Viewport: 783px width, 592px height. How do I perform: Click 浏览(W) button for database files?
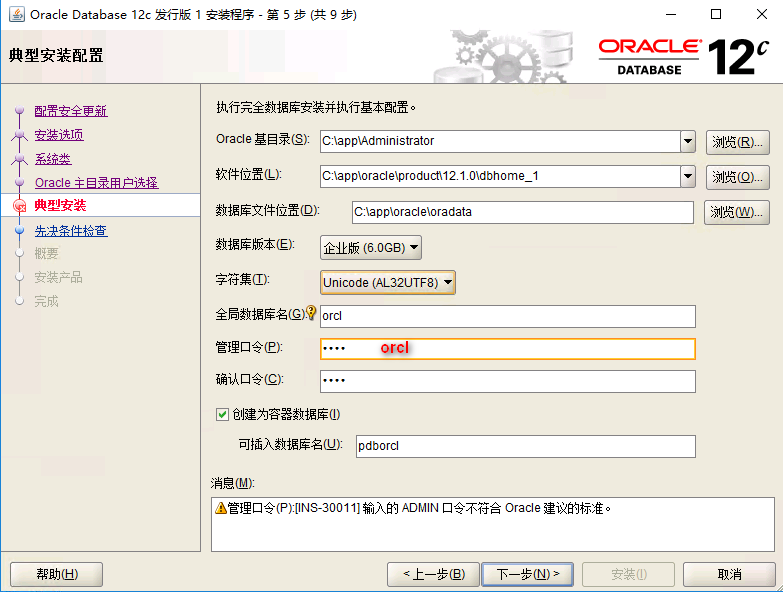pos(737,212)
